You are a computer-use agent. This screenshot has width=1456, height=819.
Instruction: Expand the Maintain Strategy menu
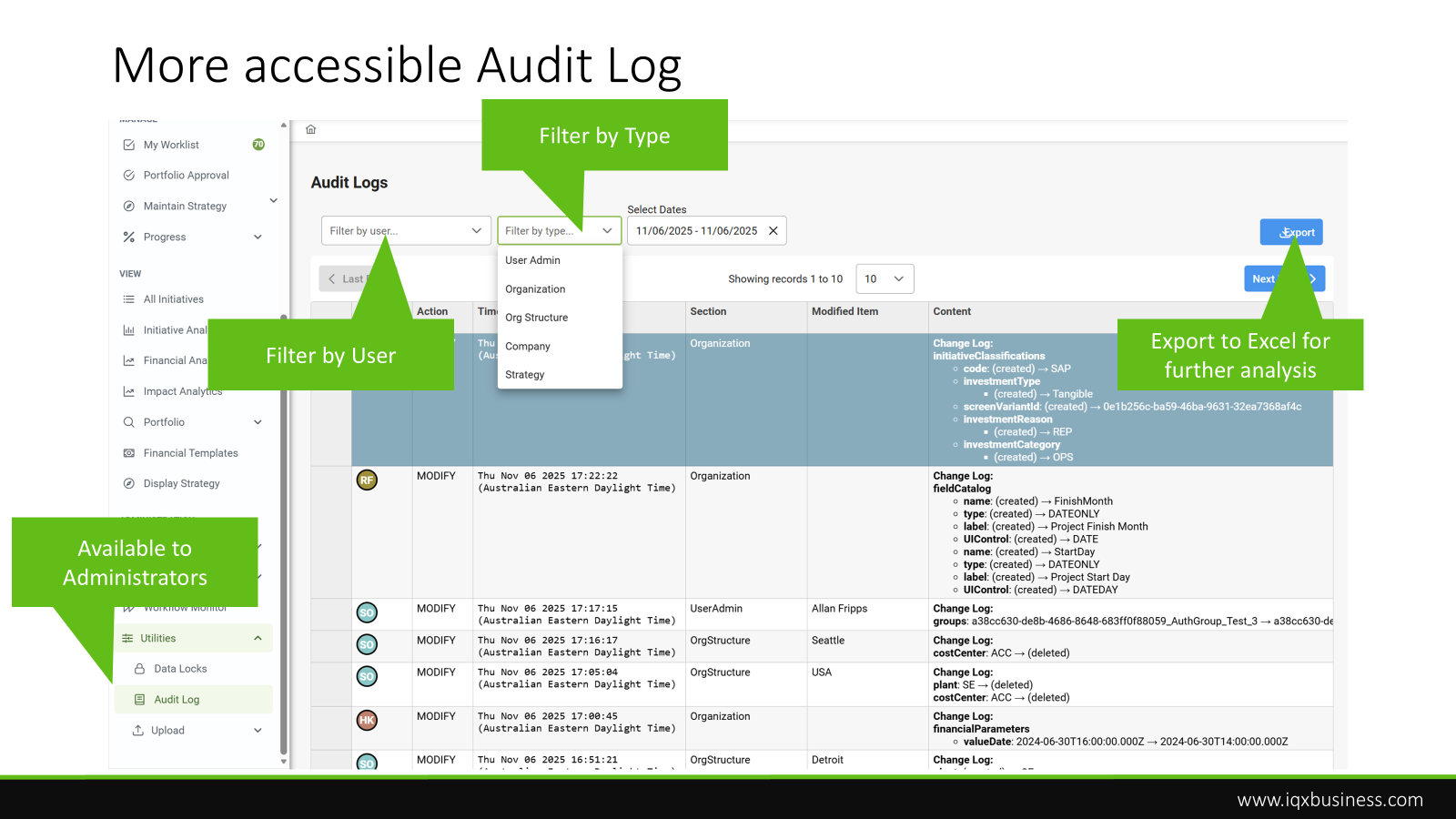[x=273, y=201]
